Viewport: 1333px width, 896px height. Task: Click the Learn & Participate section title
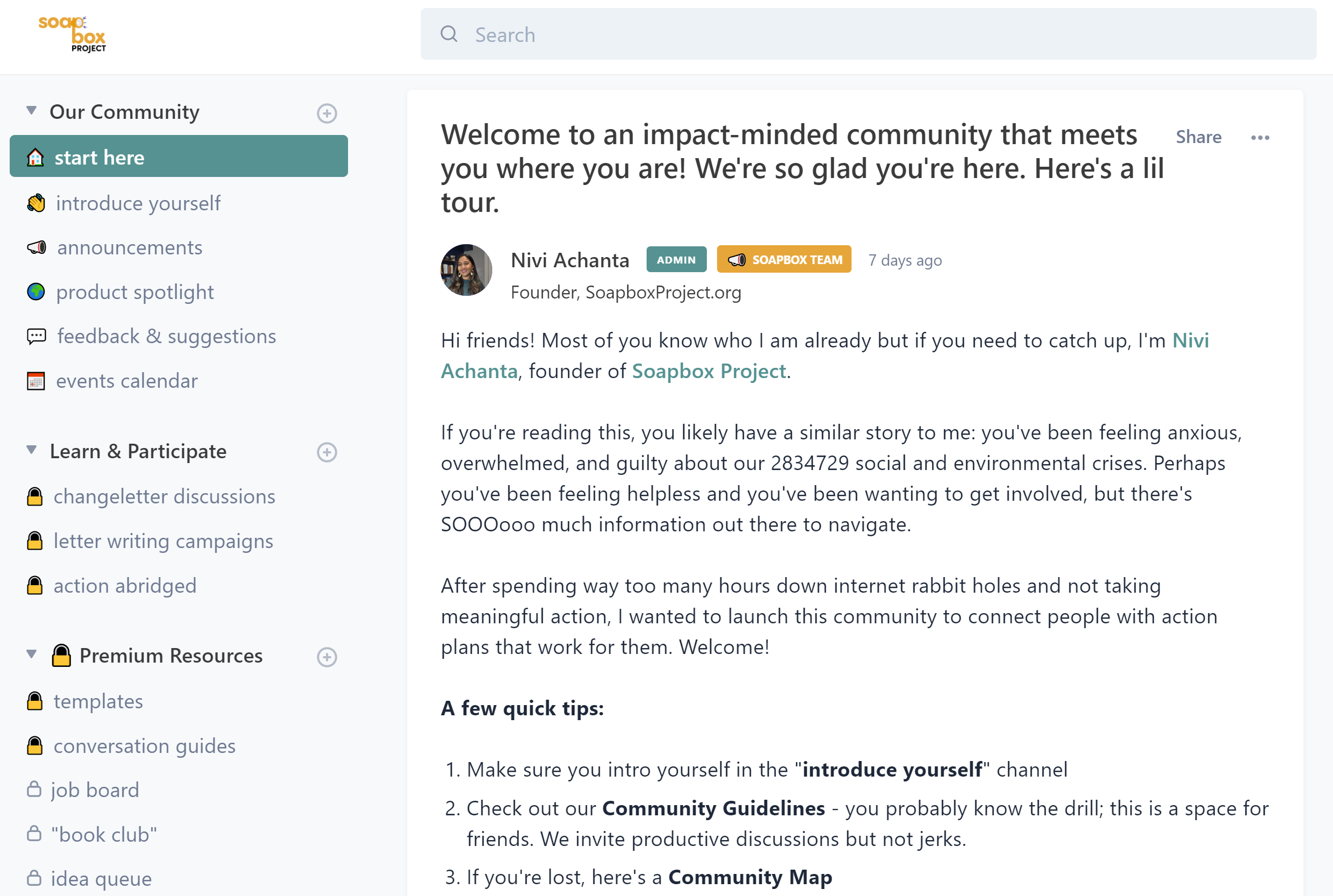(138, 451)
